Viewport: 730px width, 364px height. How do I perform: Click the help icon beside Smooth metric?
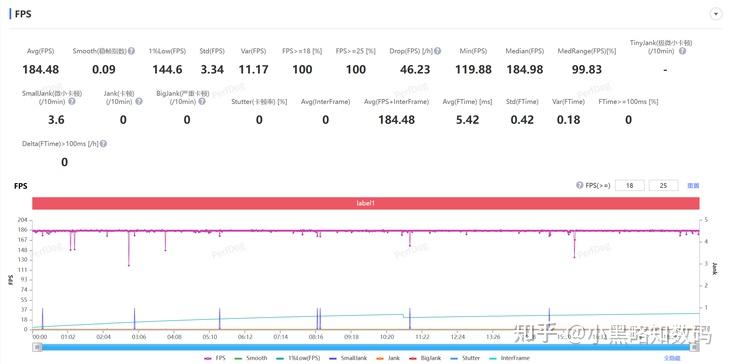click(x=132, y=51)
